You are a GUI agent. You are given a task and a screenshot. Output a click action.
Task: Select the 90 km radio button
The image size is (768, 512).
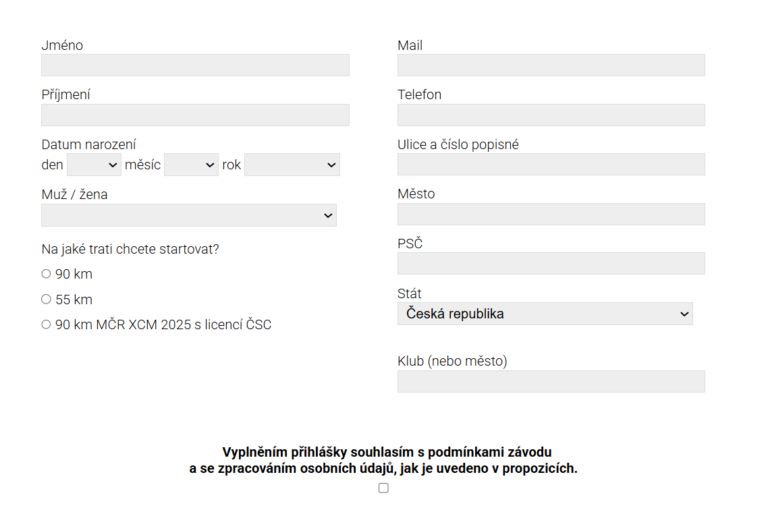click(46, 274)
